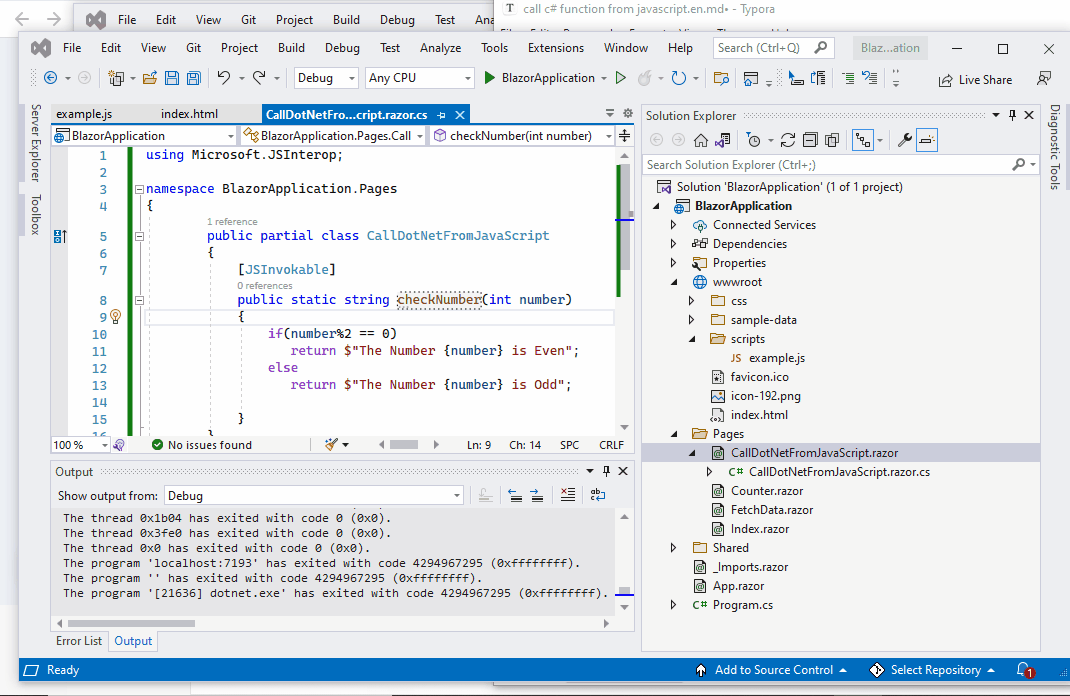Viewport: 1070px width, 696px height.
Task: Open the Show output from Debug dropdown
Action: pyautogui.click(x=456, y=494)
